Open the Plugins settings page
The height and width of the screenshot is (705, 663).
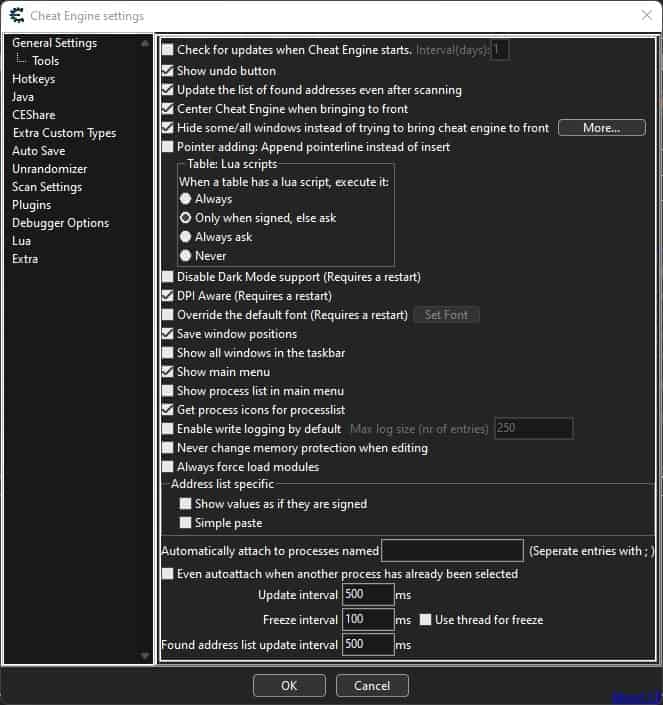click(x=31, y=205)
